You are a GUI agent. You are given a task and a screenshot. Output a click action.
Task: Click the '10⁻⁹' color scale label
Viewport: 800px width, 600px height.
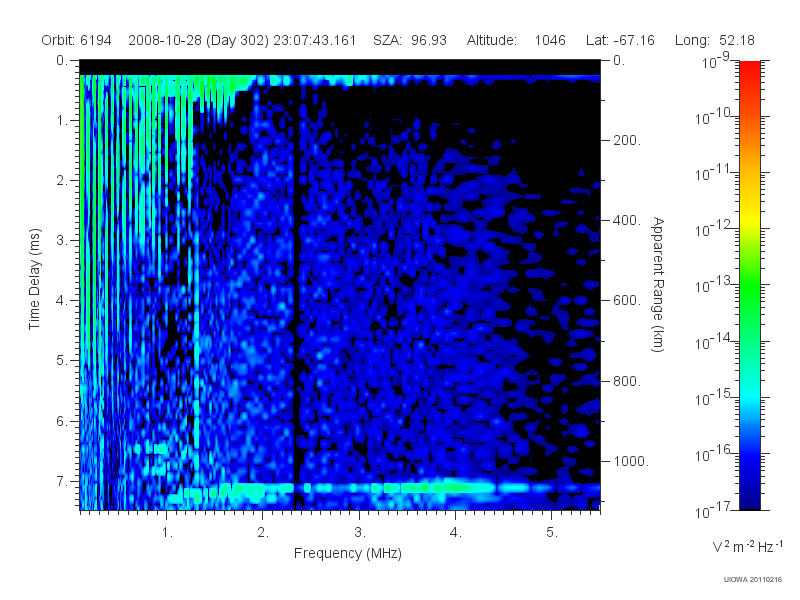(715, 61)
